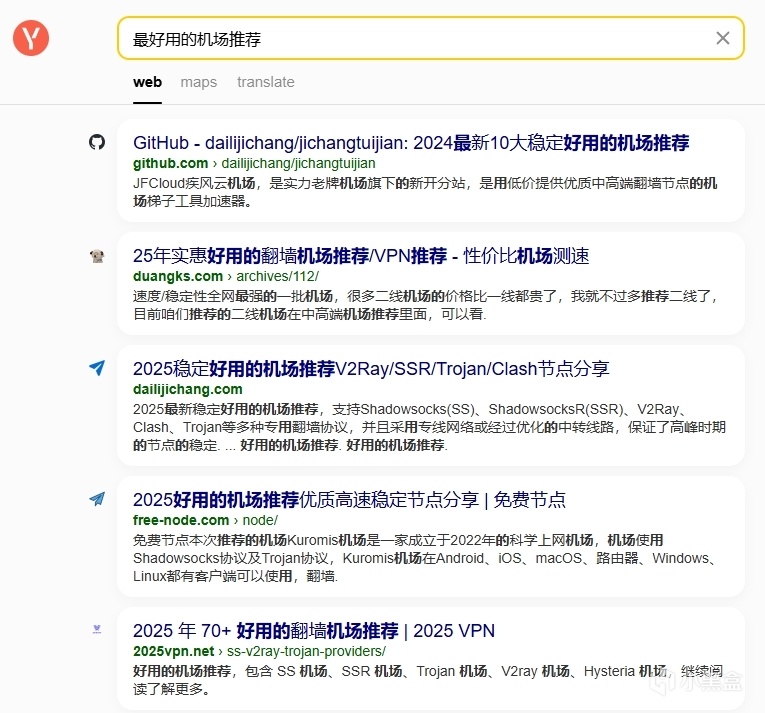Click the Yandex logo icon
The image size is (765, 713).
(31, 38)
